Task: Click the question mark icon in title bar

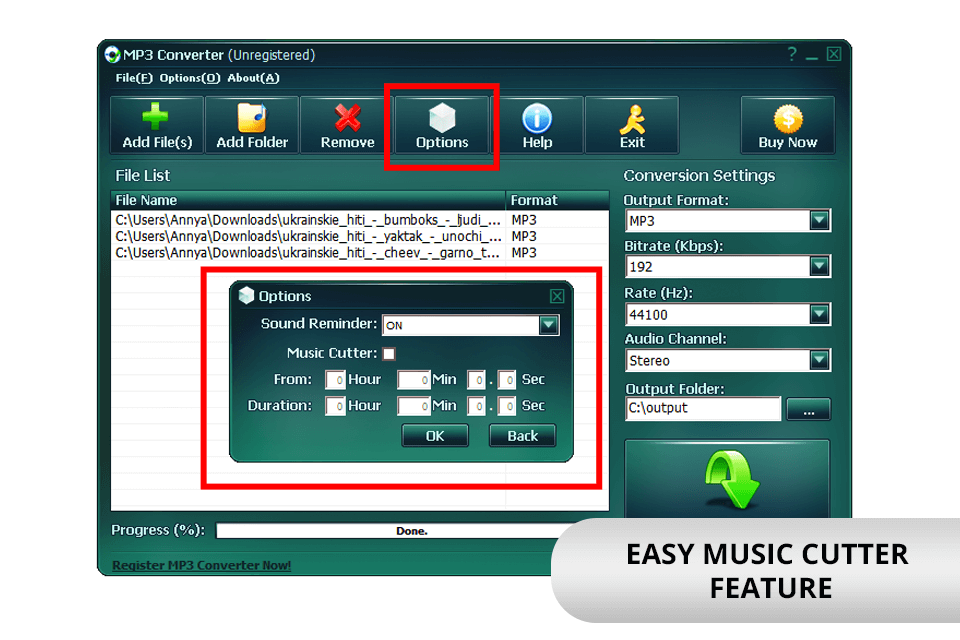Action: pyautogui.click(x=792, y=55)
